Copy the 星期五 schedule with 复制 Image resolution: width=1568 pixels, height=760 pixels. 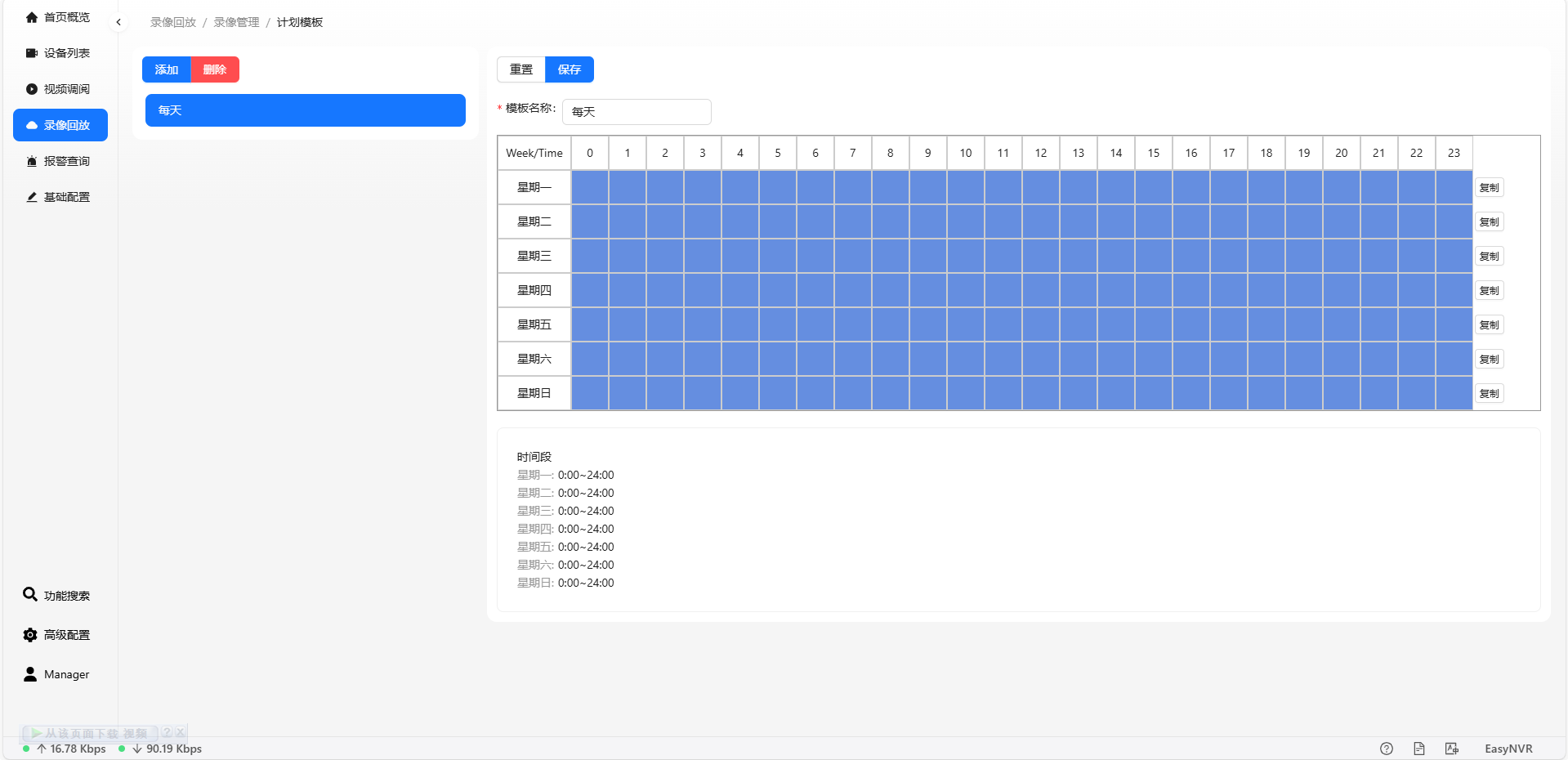[1490, 325]
